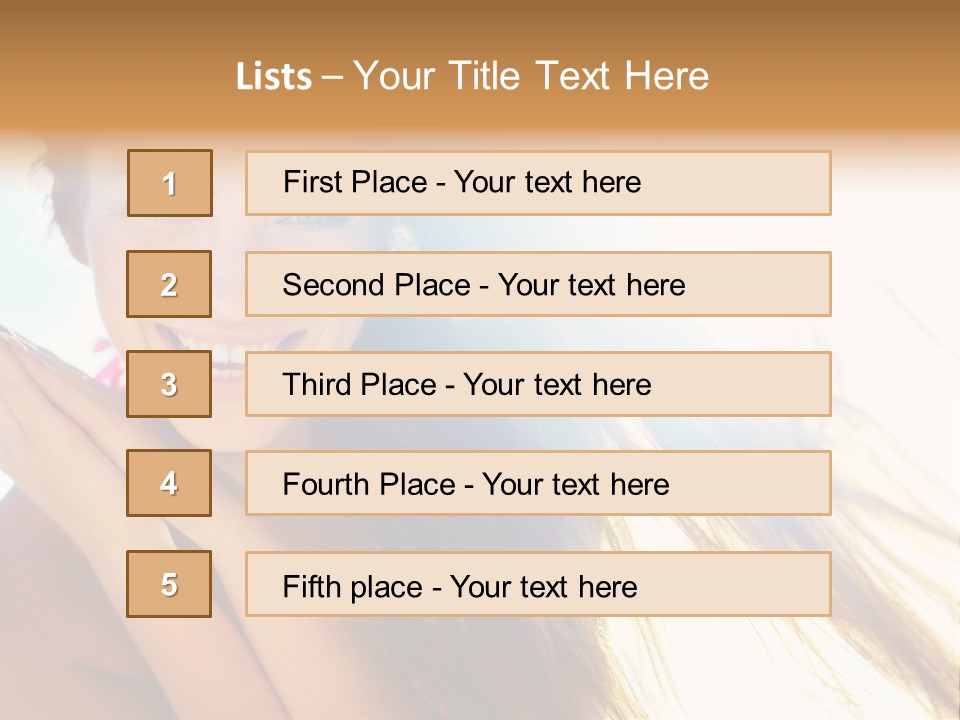Click the number 3 box
The width and height of the screenshot is (960, 720).
point(169,384)
